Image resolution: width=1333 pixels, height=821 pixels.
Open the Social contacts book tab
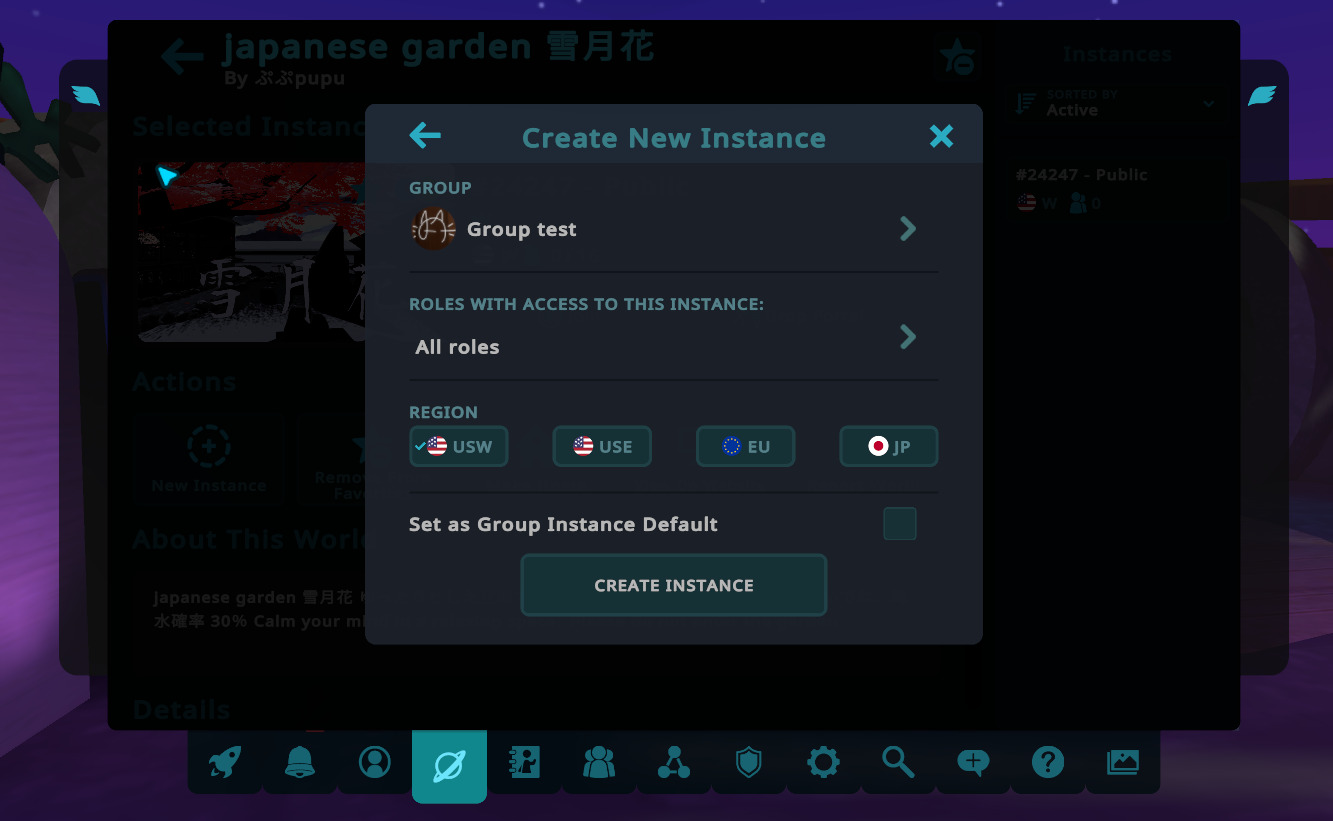tap(524, 764)
